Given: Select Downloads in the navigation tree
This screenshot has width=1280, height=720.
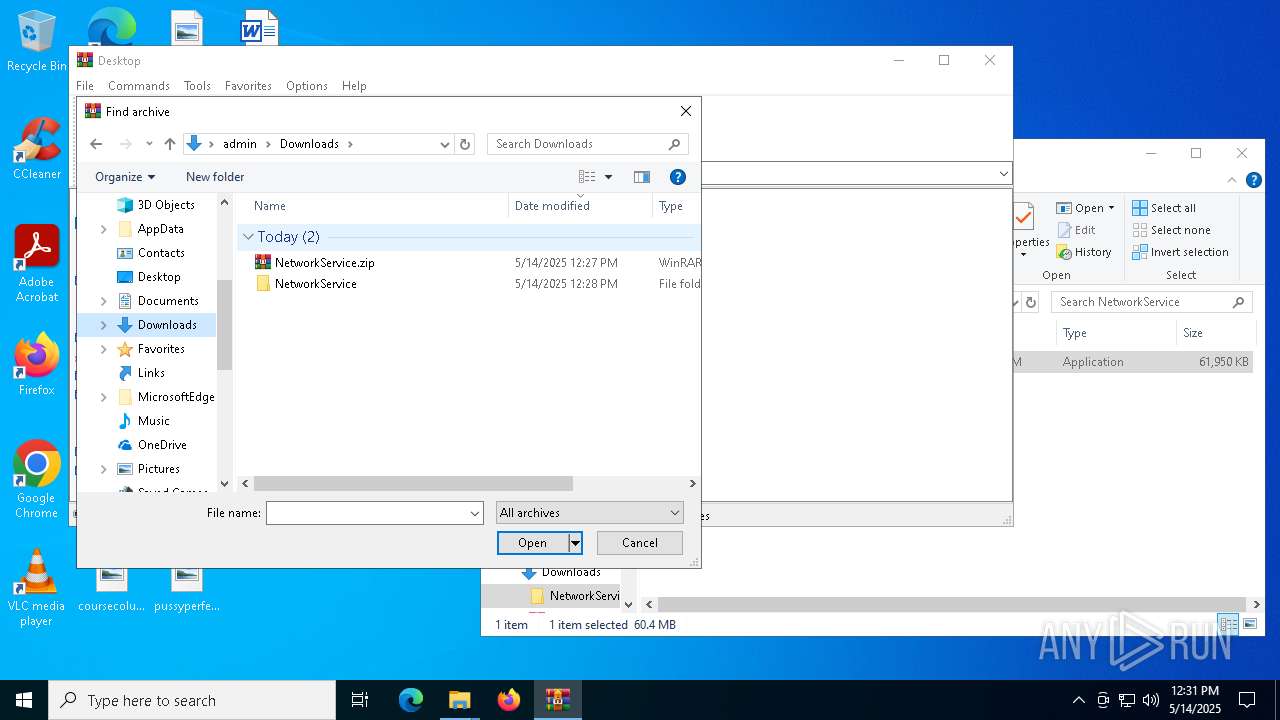Looking at the screenshot, I should tap(166, 325).
